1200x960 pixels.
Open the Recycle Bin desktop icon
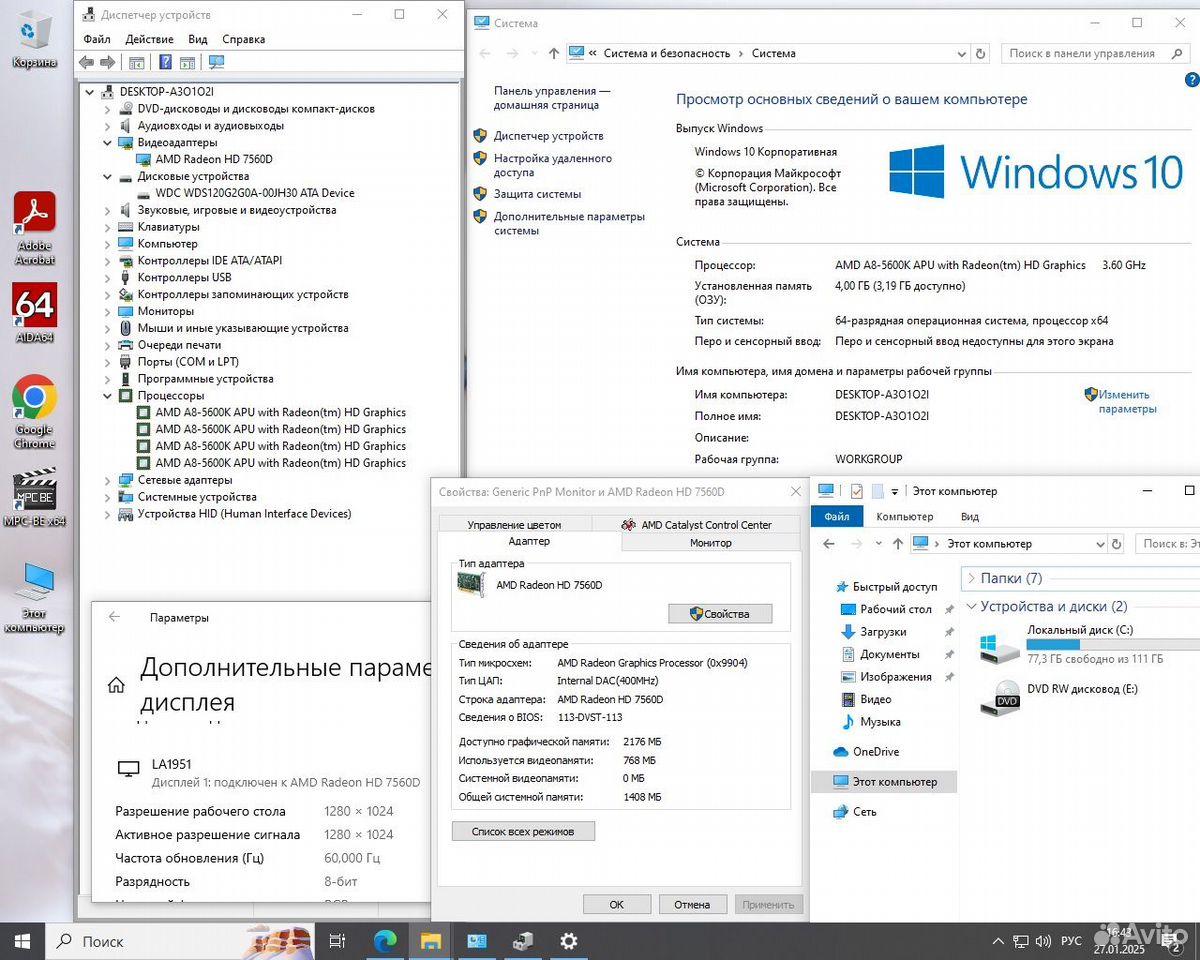(x=34, y=38)
